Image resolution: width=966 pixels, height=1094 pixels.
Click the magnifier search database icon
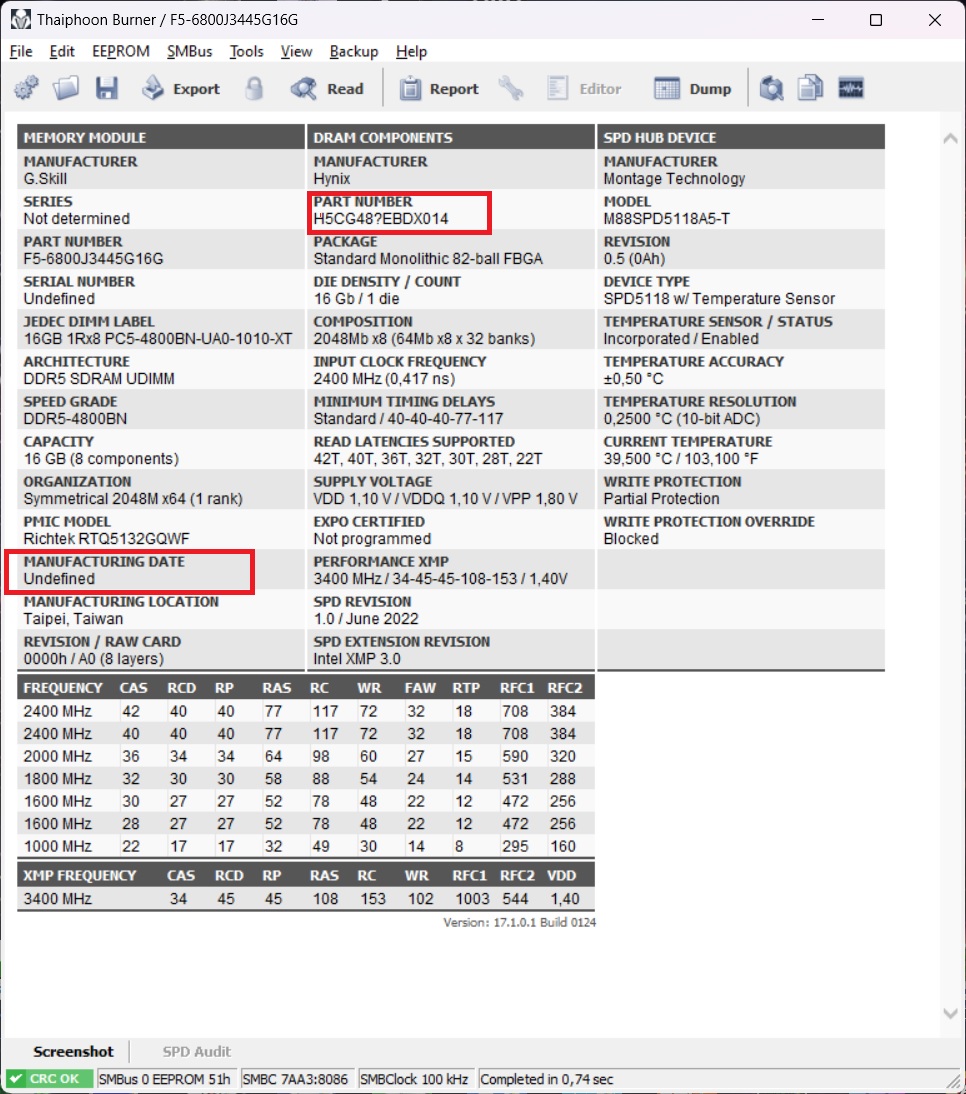pyautogui.click(x=771, y=89)
